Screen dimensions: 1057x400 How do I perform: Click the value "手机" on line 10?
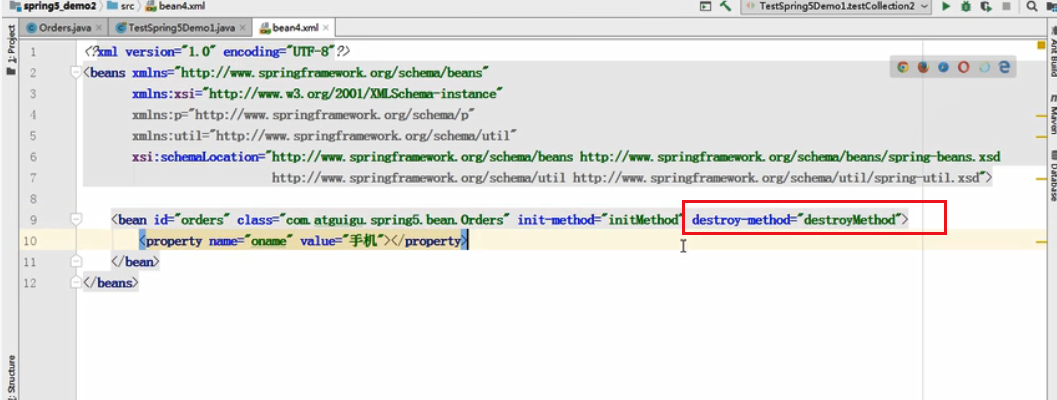pyautogui.click(x=363, y=241)
